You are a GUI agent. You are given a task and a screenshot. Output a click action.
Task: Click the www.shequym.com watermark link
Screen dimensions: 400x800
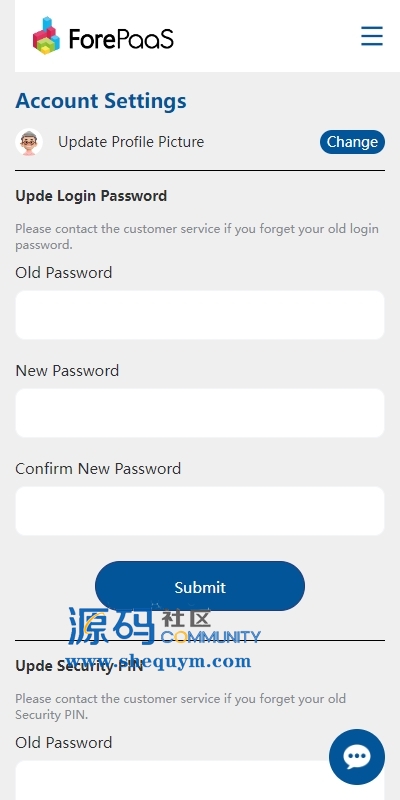tap(158, 661)
